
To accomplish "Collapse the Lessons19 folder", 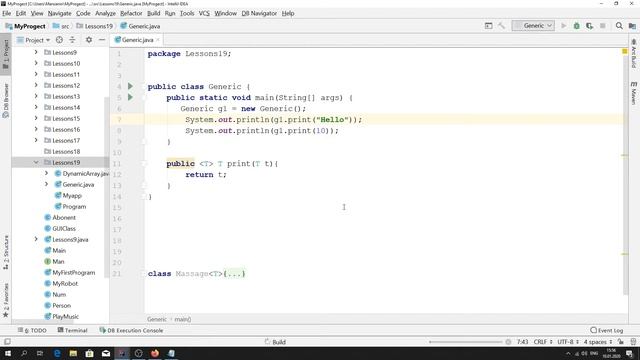I will (x=36, y=162).
